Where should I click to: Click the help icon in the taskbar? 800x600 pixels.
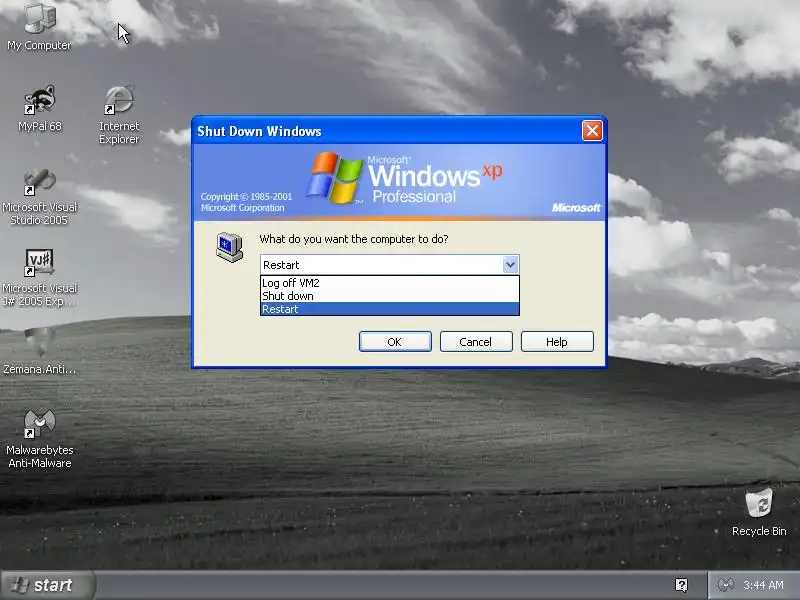pos(682,585)
